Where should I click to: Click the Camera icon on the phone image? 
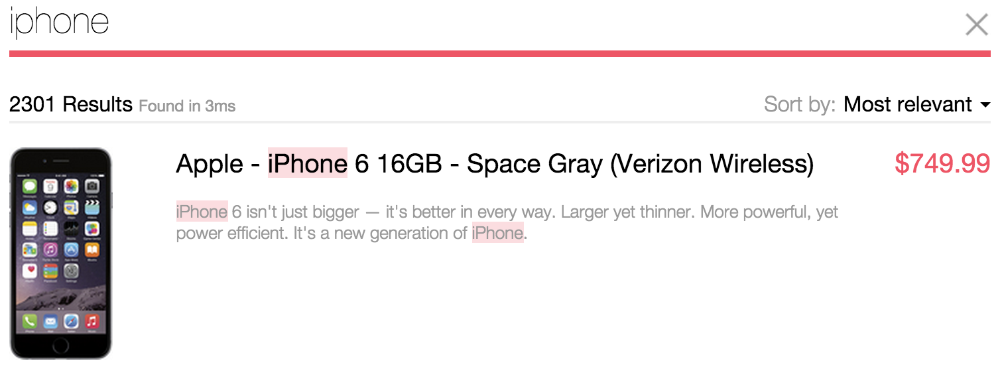92,186
